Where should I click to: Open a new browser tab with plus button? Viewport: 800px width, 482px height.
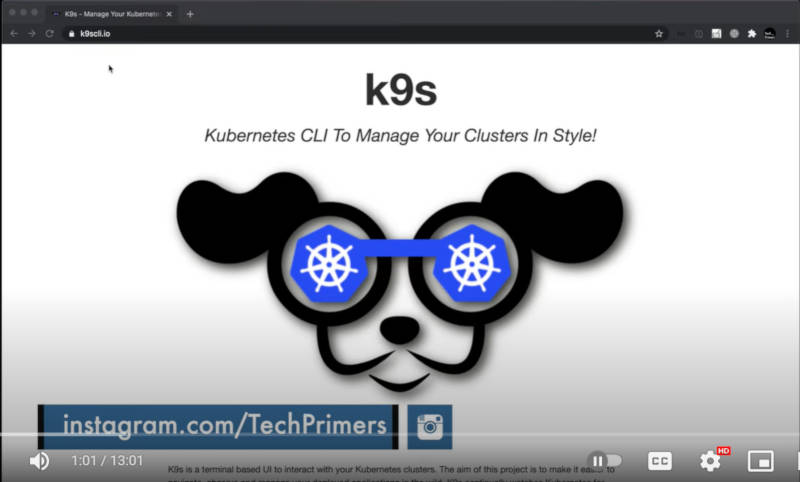coord(190,14)
